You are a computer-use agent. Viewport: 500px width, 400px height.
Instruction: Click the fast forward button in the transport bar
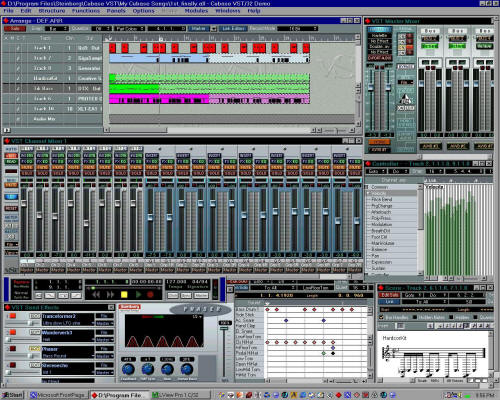click(110, 295)
